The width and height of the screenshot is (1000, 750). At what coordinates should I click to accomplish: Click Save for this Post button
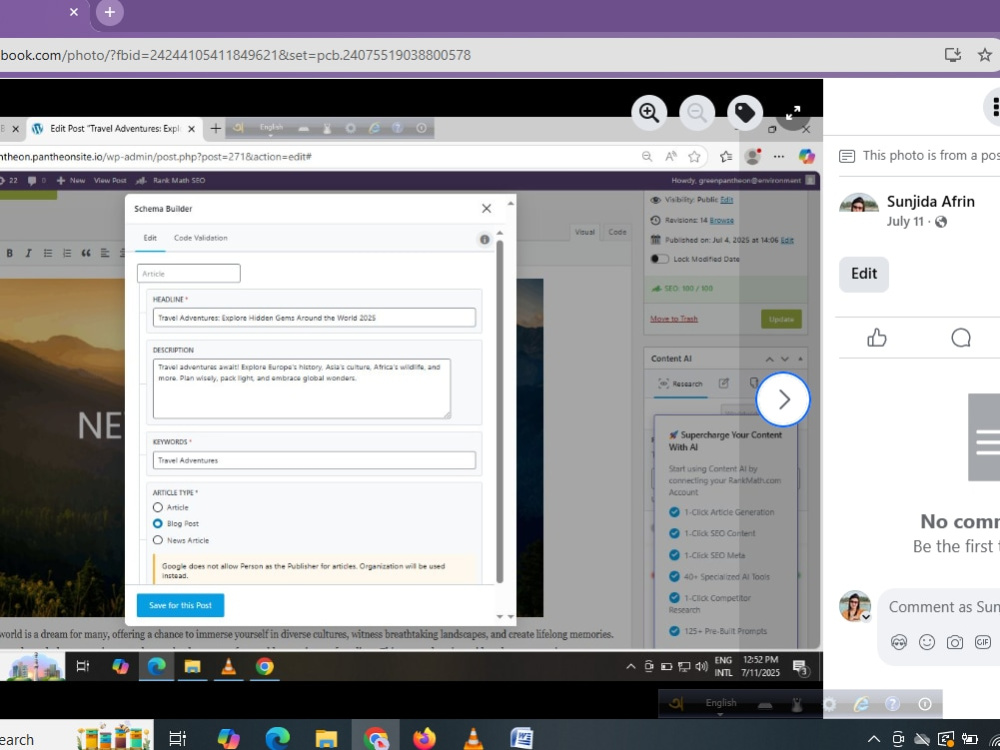click(x=180, y=605)
